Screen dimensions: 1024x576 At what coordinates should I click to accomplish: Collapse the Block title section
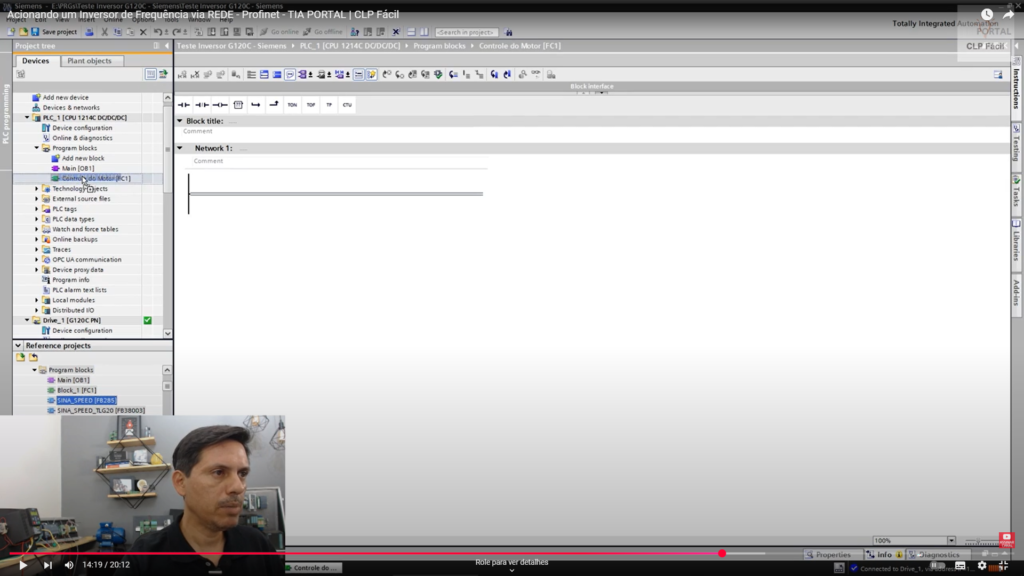click(180, 121)
